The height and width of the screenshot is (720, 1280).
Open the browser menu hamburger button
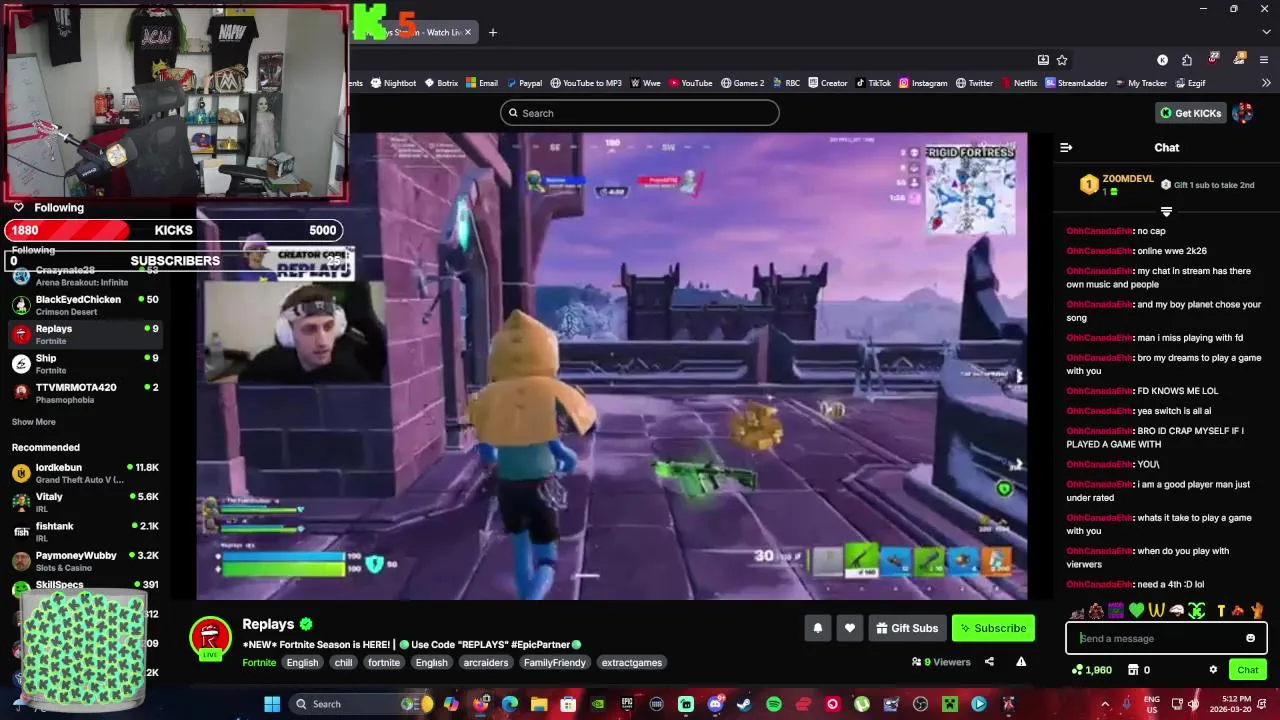tap(1264, 60)
